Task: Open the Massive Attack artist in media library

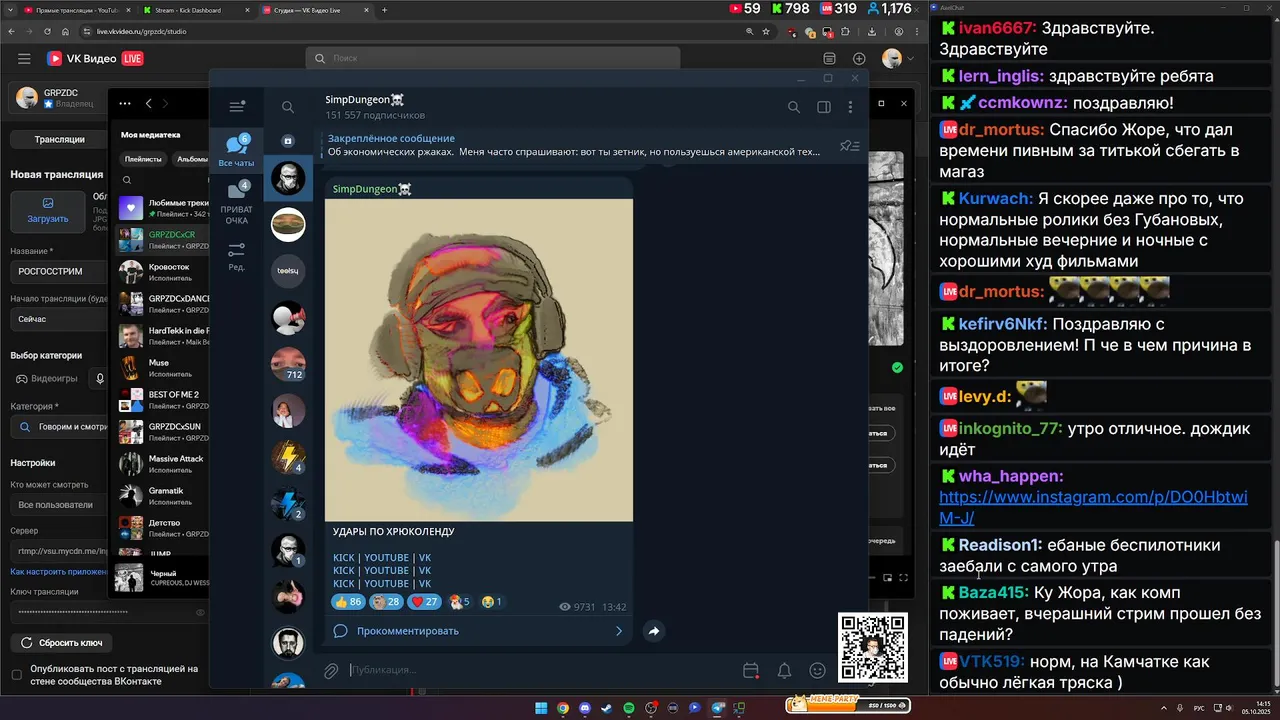Action: (x=163, y=464)
